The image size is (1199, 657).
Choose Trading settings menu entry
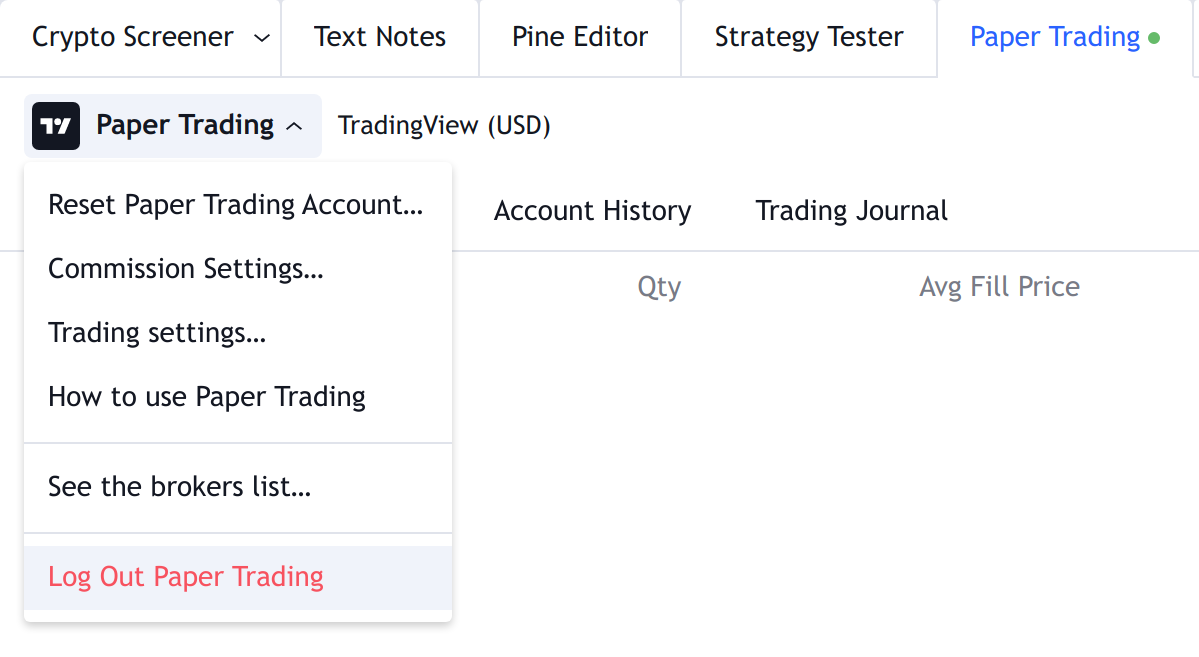(238, 333)
